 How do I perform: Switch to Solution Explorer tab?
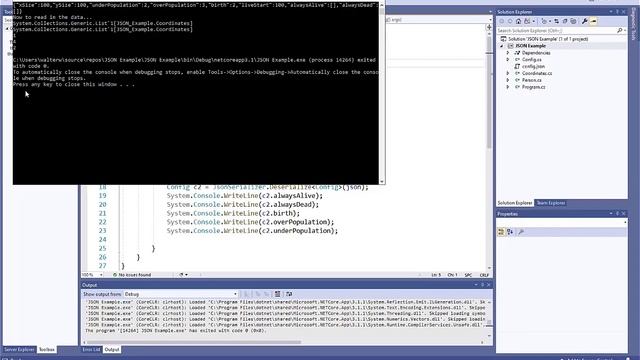pyautogui.click(x=515, y=203)
